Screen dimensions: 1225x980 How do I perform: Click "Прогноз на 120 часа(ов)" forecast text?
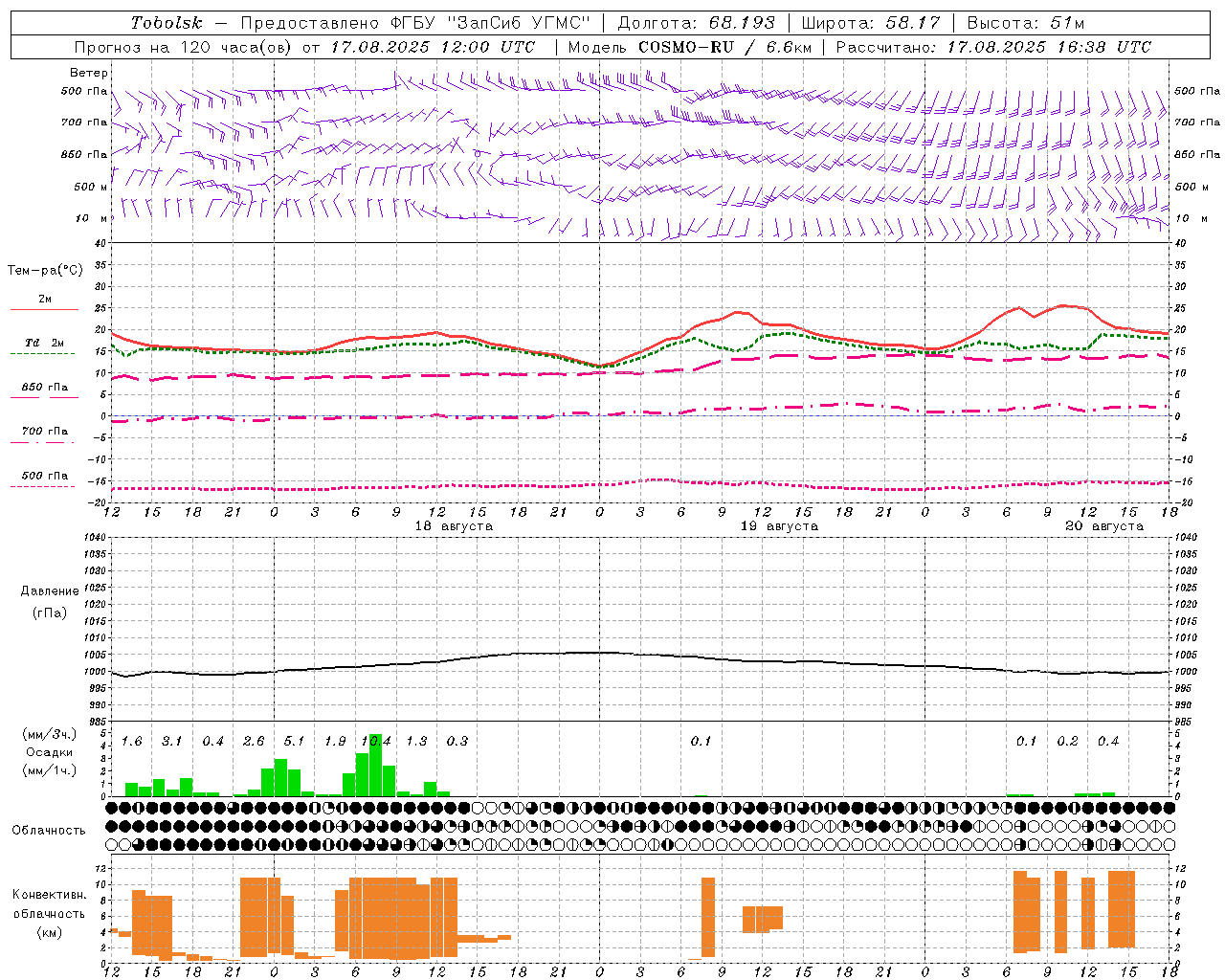tap(183, 47)
